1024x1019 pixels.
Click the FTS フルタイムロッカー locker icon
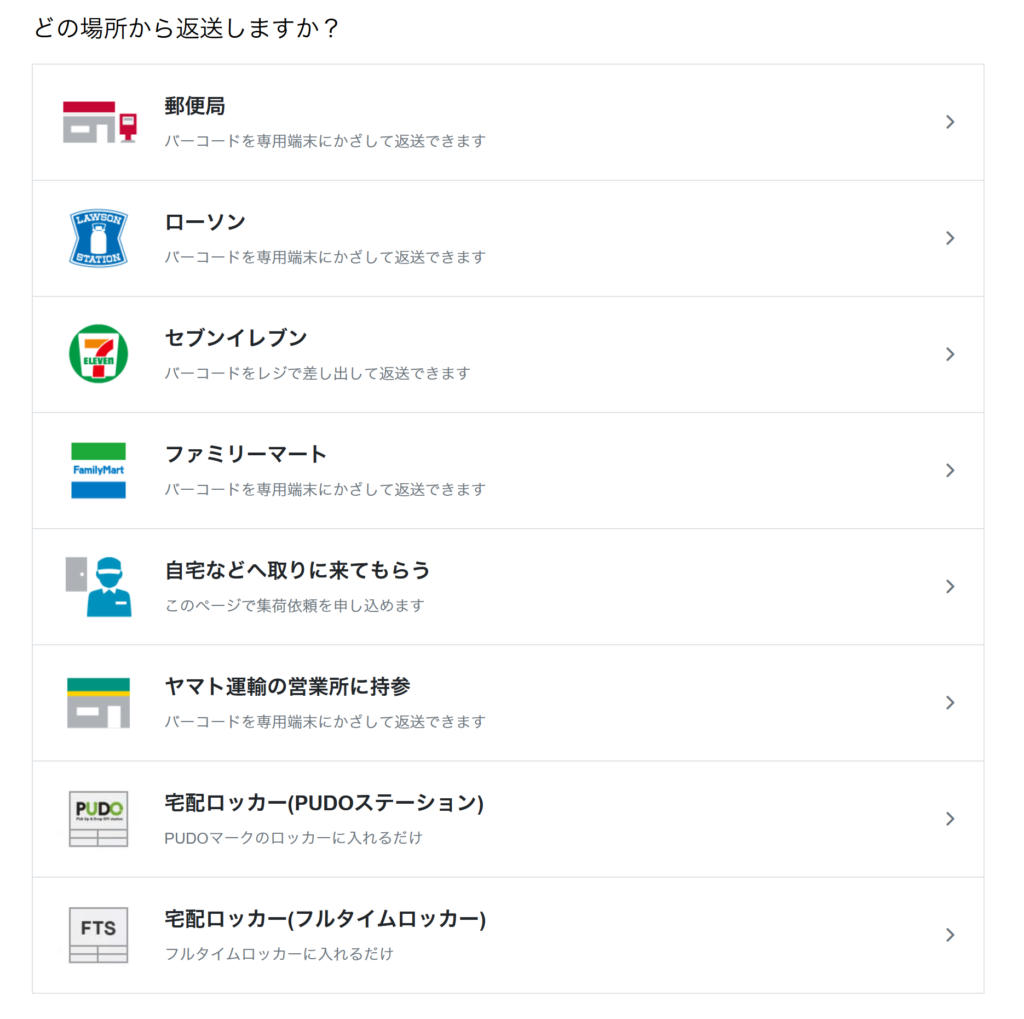click(x=97, y=934)
